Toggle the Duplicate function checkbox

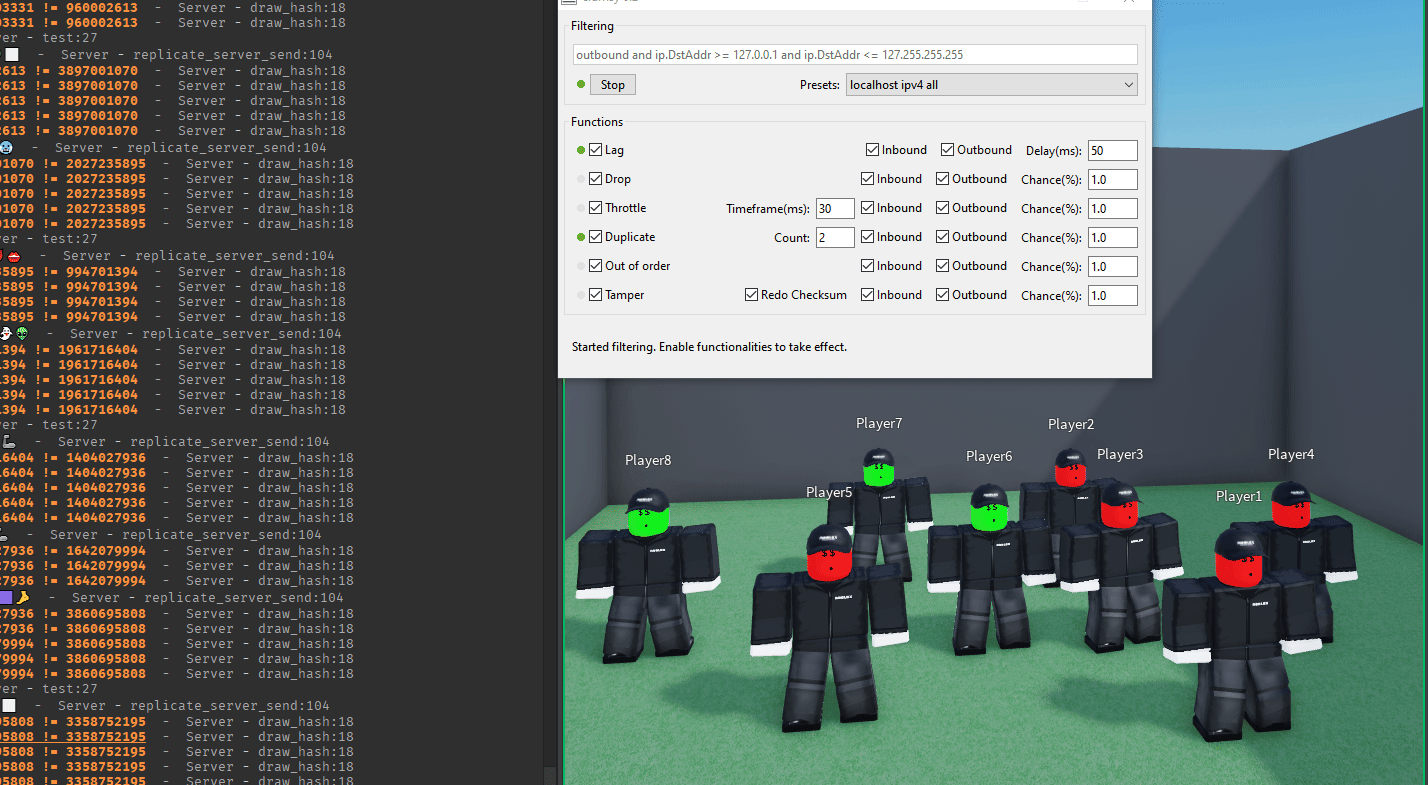coord(596,237)
